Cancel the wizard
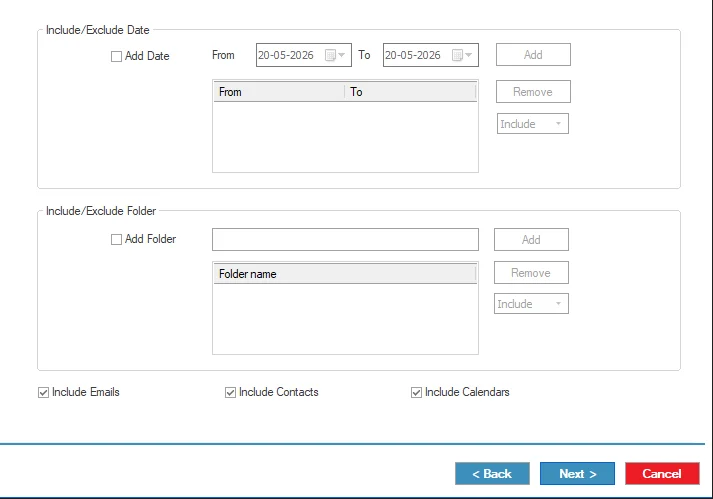The height and width of the screenshot is (499, 713). 662,474
